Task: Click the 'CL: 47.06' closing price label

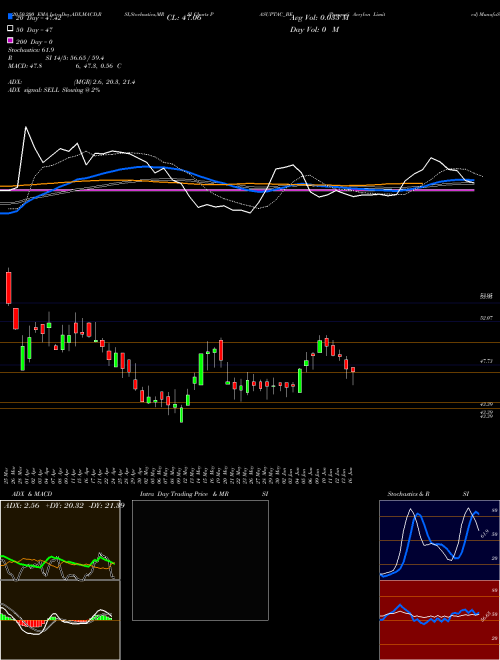Action: 184,18
